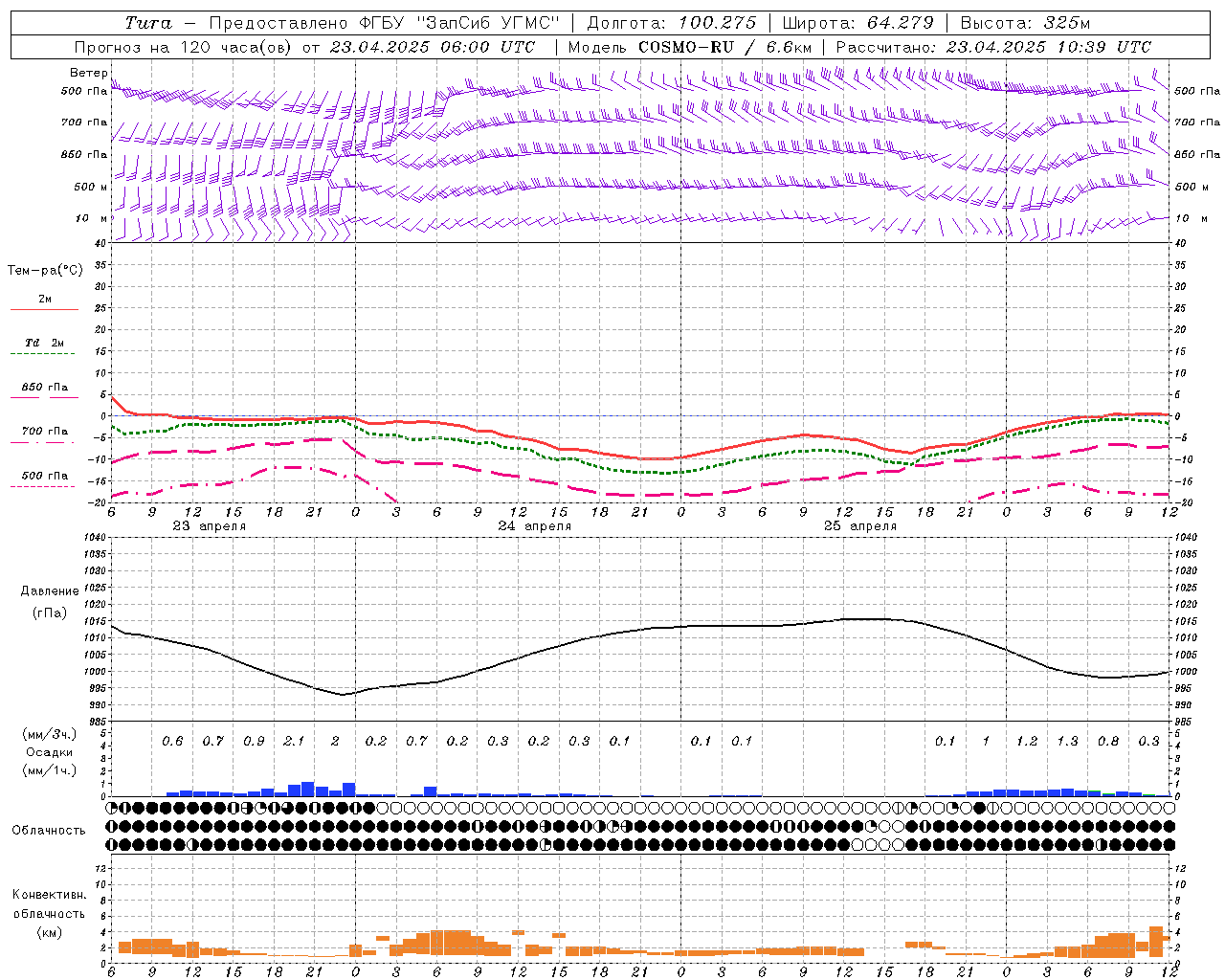This screenshot has height=980, width=1225.
Task: Click the red 2м temperature legend line
Action: 44,309
